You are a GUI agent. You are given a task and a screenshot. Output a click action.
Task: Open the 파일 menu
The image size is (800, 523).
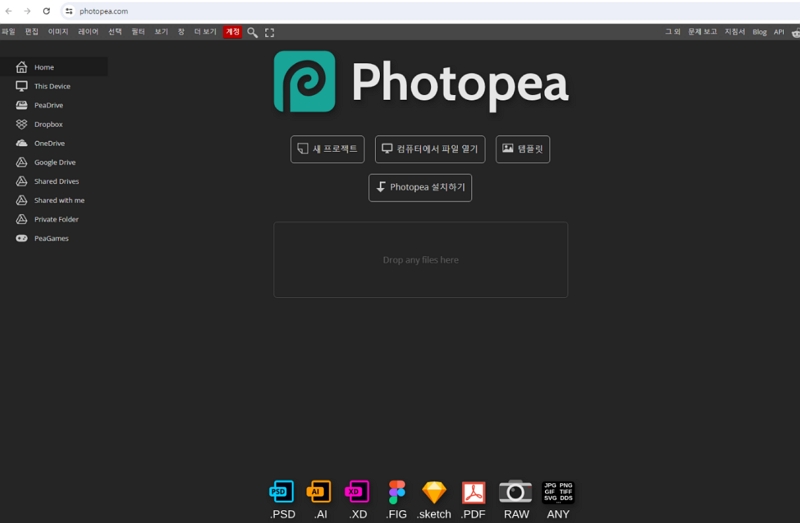(8, 32)
